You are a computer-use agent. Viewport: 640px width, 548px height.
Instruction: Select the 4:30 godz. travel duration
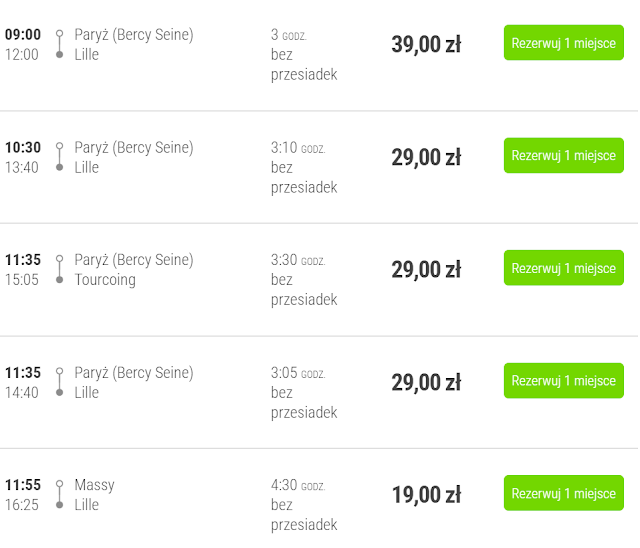(x=298, y=485)
